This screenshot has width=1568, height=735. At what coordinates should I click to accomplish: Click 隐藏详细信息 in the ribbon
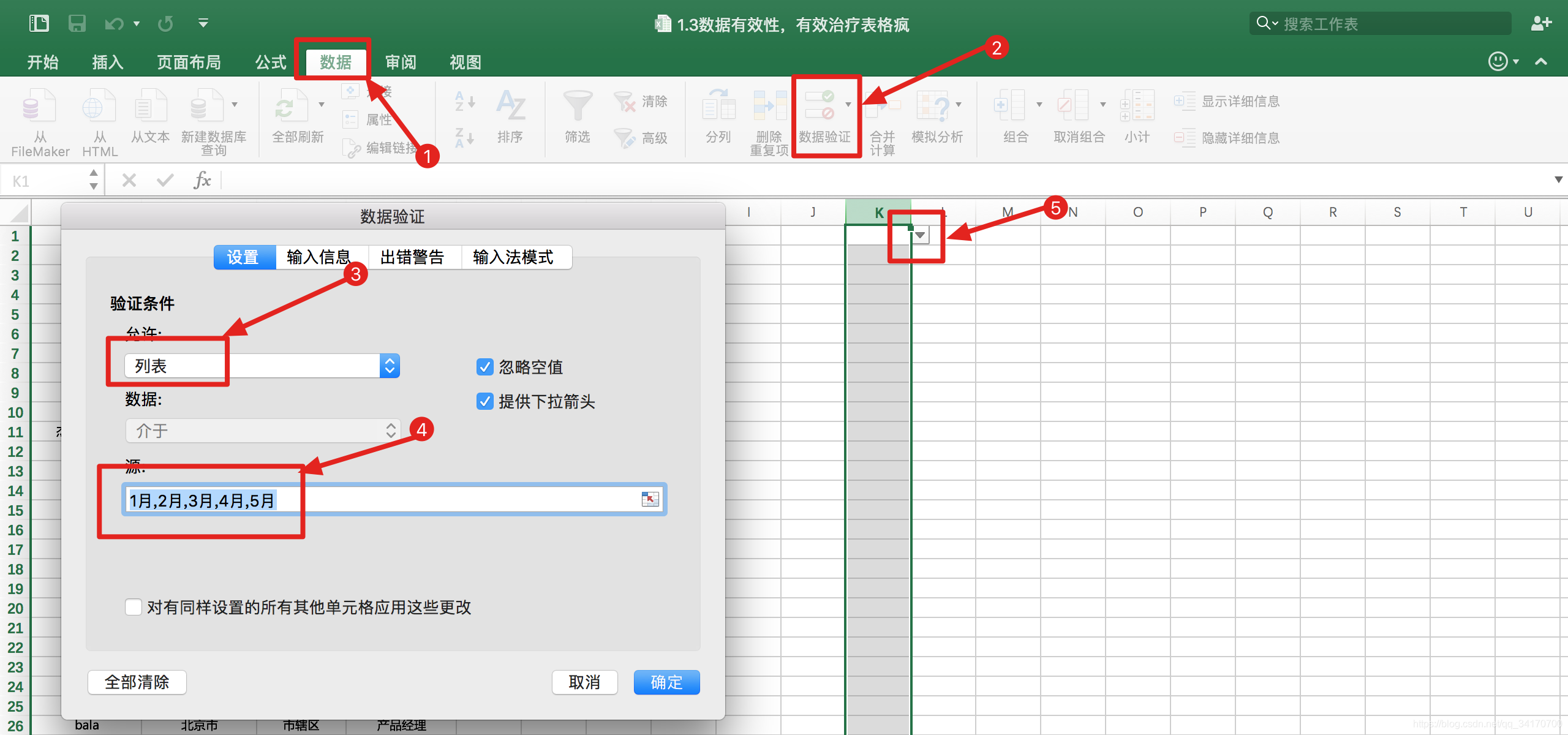(x=1227, y=138)
